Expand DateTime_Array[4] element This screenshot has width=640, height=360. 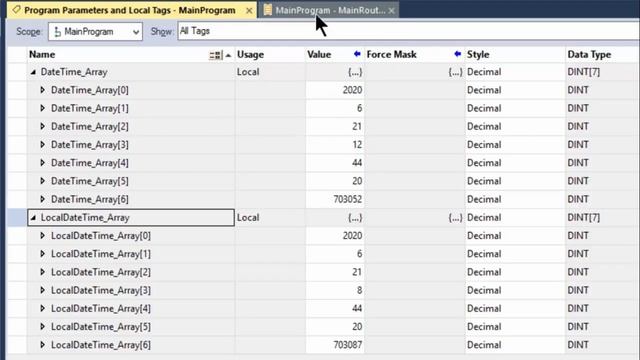point(42,162)
